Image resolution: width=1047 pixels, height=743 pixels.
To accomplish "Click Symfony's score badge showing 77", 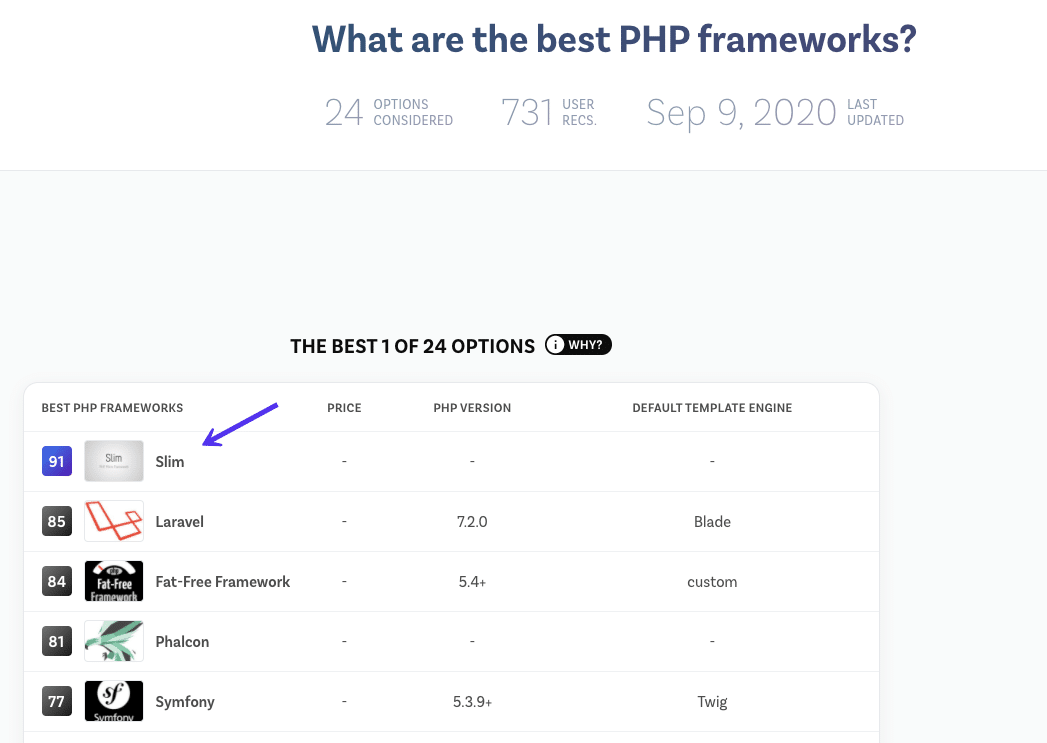I will (56, 701).
